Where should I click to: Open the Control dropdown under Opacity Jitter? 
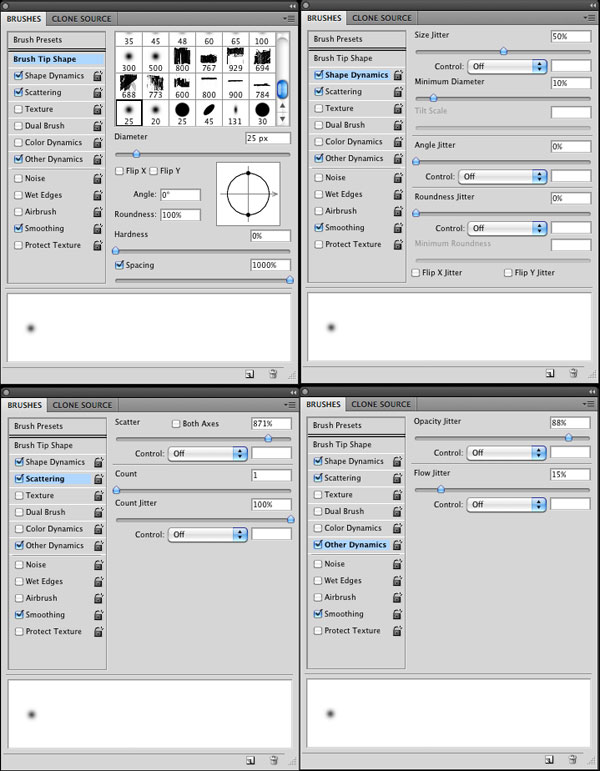506,452
